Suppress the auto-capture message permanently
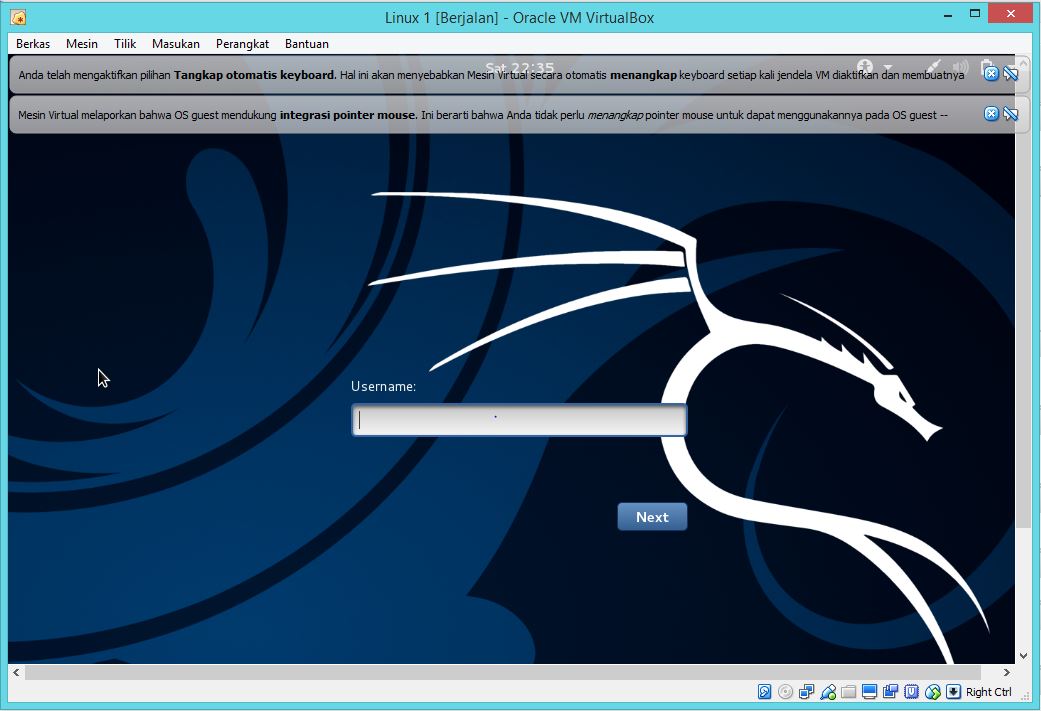1041x711 pixels. click(x=1010, y=72)
